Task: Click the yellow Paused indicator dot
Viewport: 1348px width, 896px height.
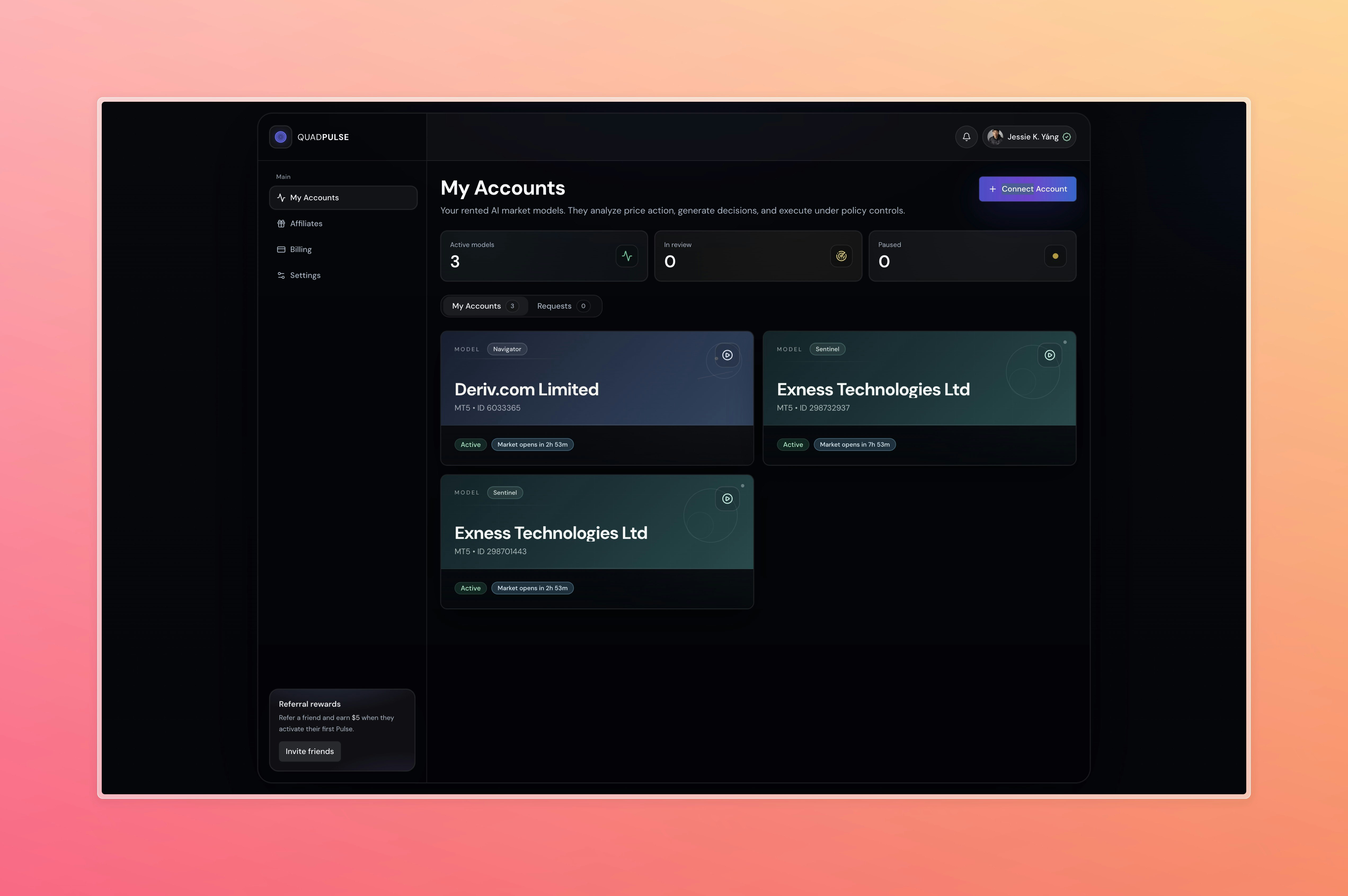Action: click(x=1055, y=256)
